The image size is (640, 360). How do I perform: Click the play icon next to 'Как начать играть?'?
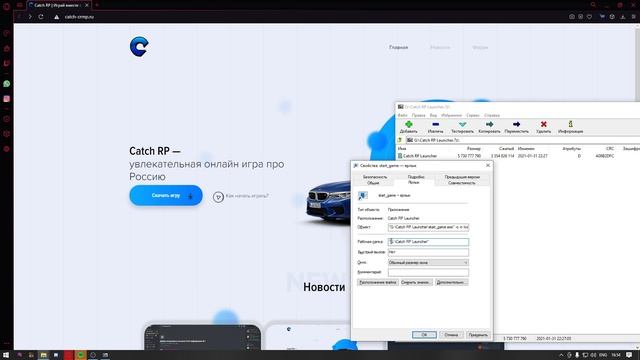(x=218, y=197)
